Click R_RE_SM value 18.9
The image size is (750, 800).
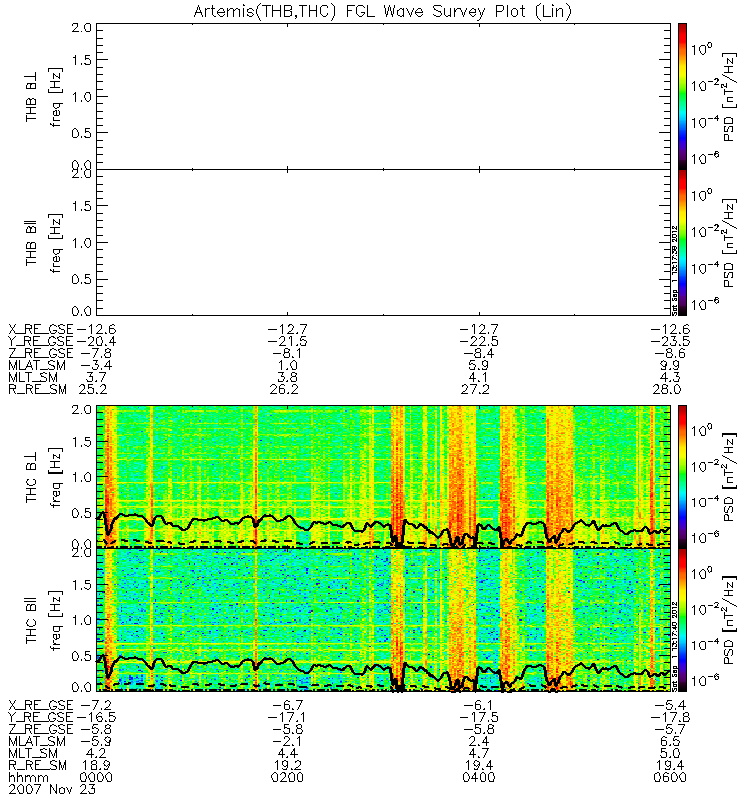click(x=96, y=765)
